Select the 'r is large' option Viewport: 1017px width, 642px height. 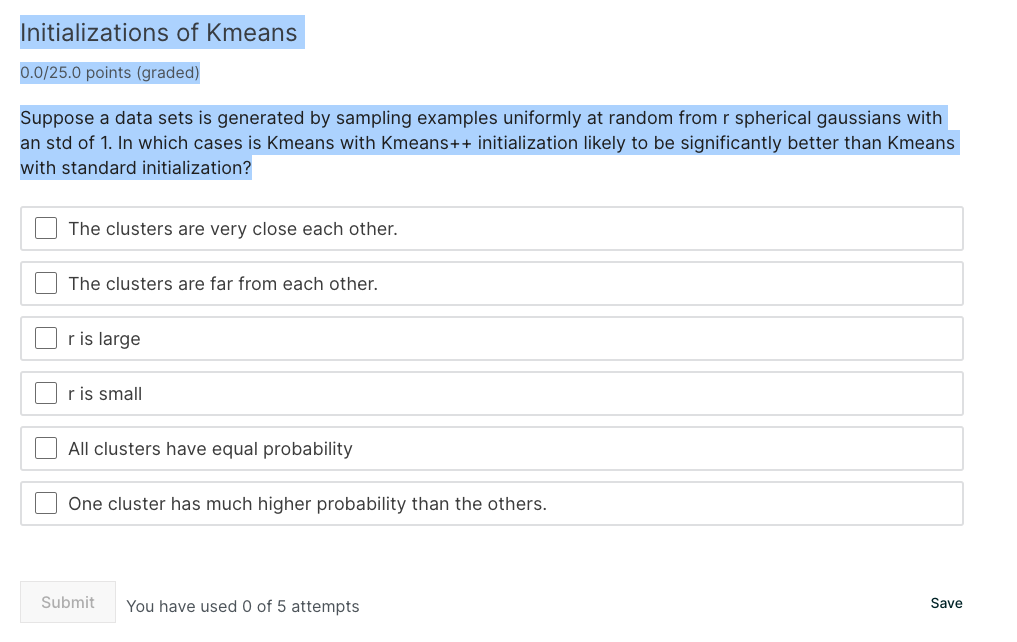click(x=45, y=338)
